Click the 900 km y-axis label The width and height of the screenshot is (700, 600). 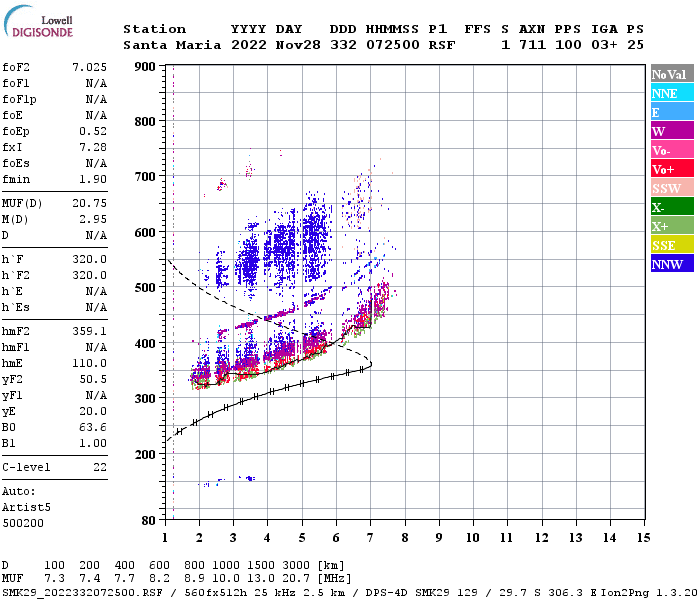(145, 67)
